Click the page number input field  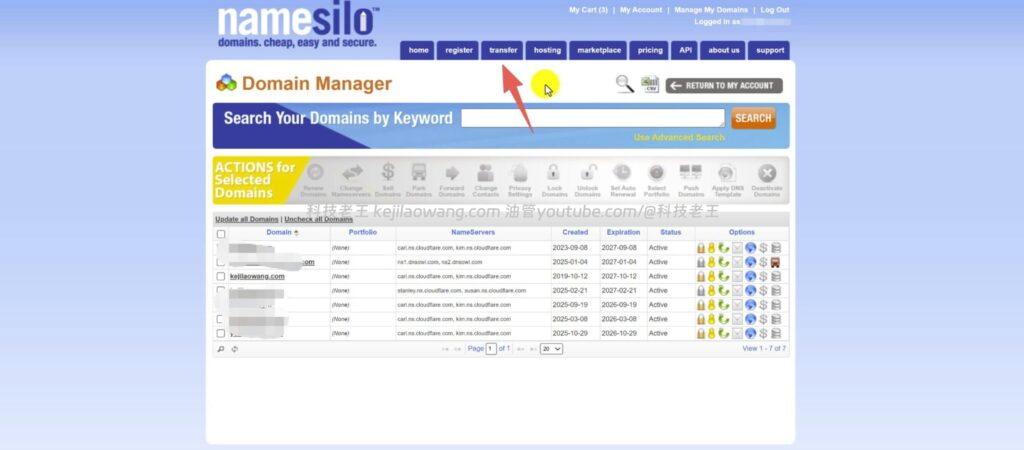pyautogui.click(x=491, y=349)
